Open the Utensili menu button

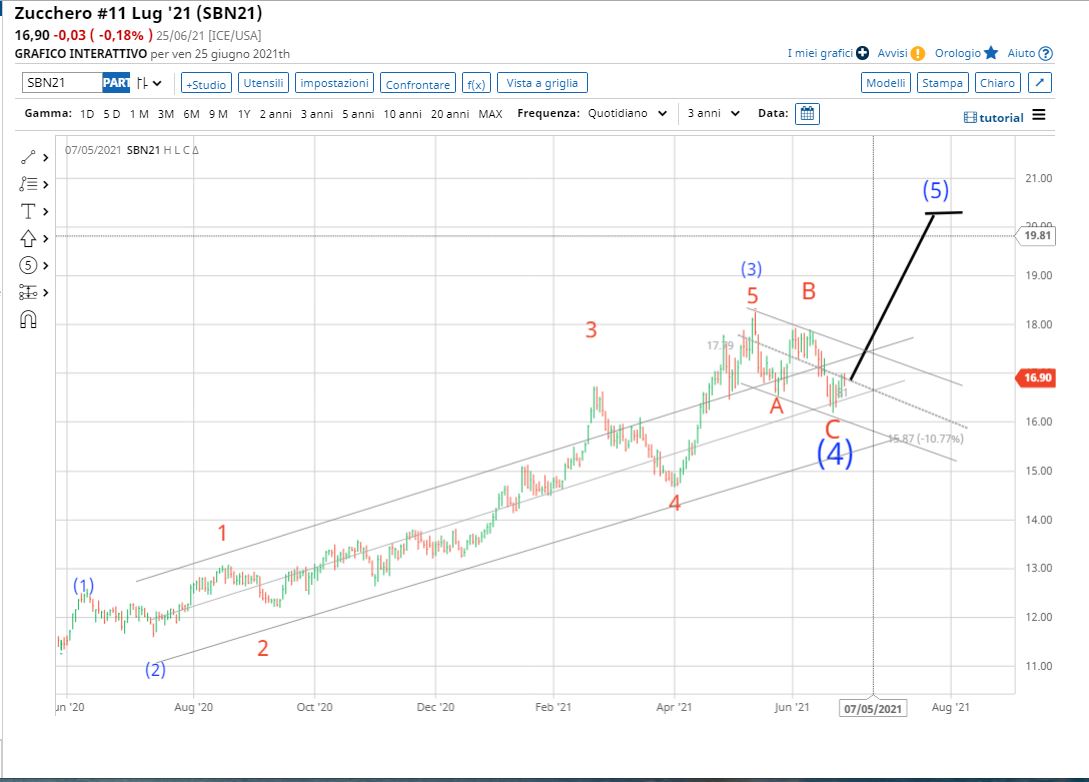click(263, 83)
